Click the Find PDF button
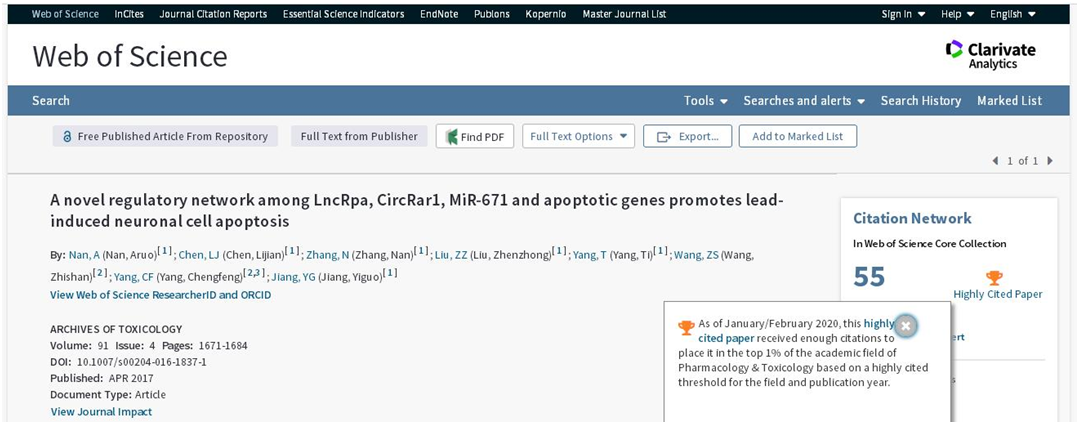Viewport: 1079px width, 424px height. coord(475,136)
